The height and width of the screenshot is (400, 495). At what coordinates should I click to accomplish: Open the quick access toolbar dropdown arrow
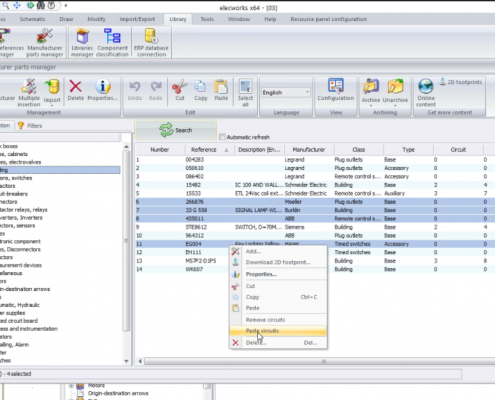point(66,6)
